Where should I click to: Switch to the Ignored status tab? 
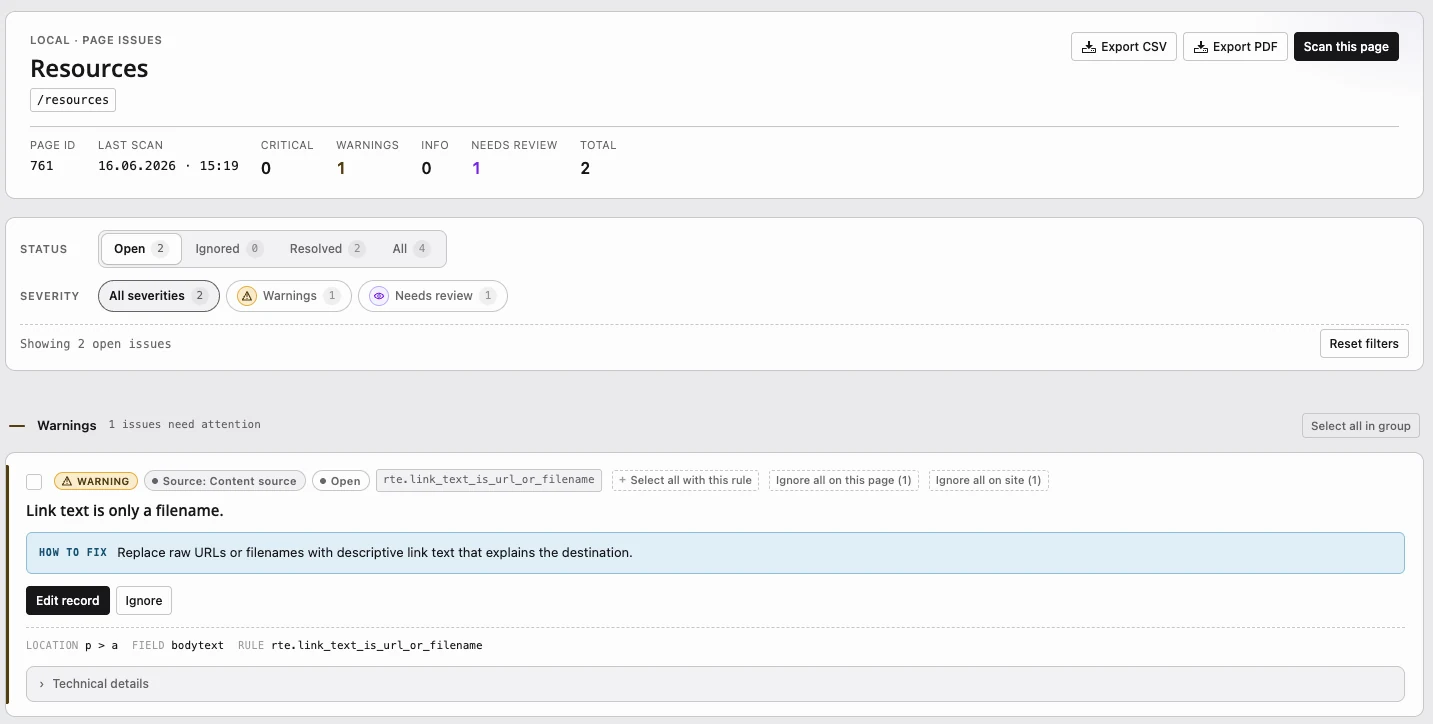click(228, 249)
